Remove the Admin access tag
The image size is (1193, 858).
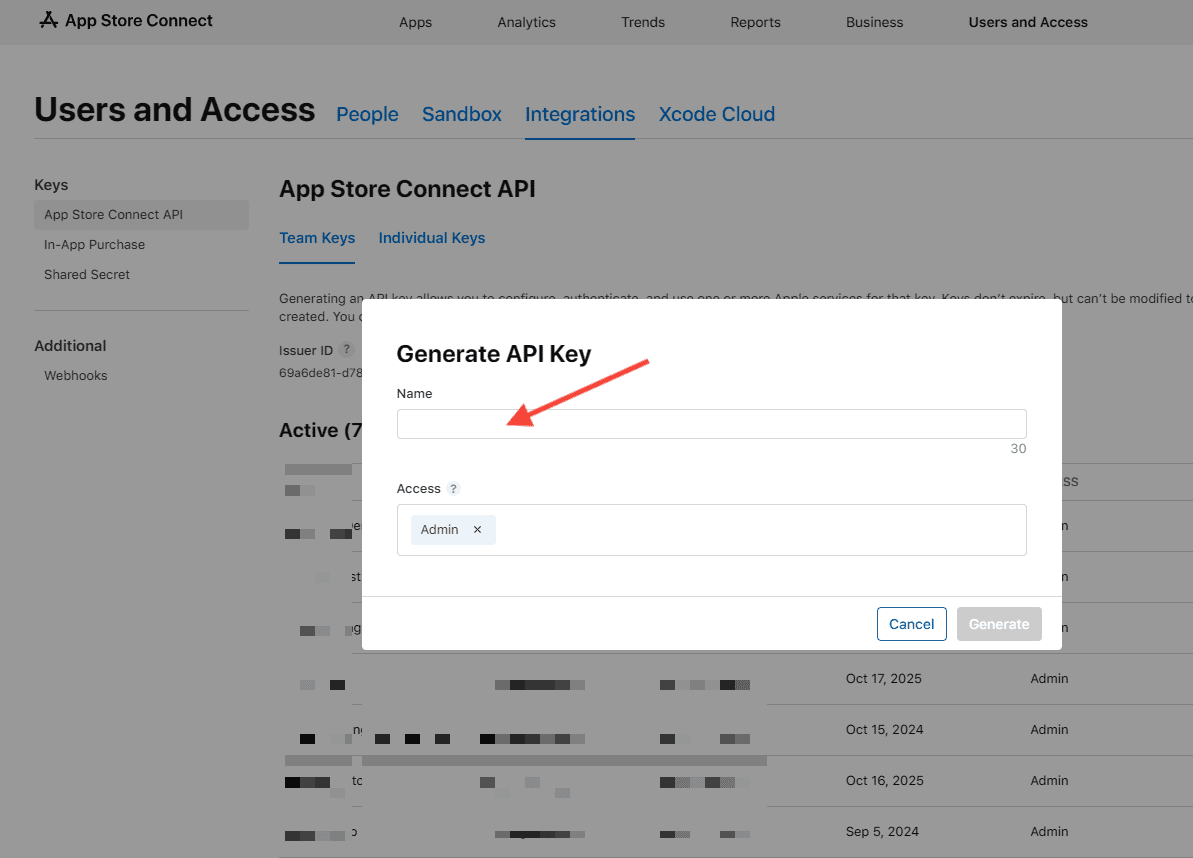tap(477, 529)
